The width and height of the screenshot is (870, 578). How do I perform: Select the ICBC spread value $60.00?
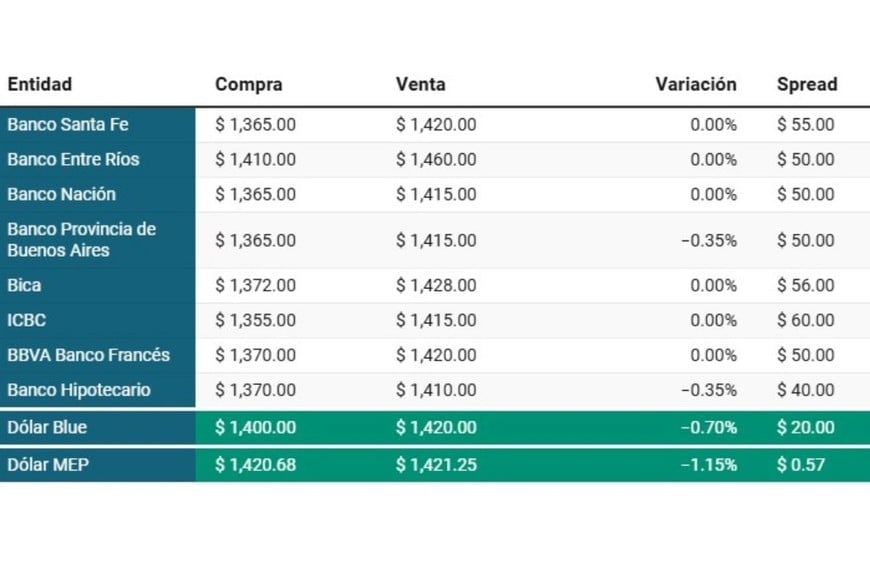pos(805,321)
